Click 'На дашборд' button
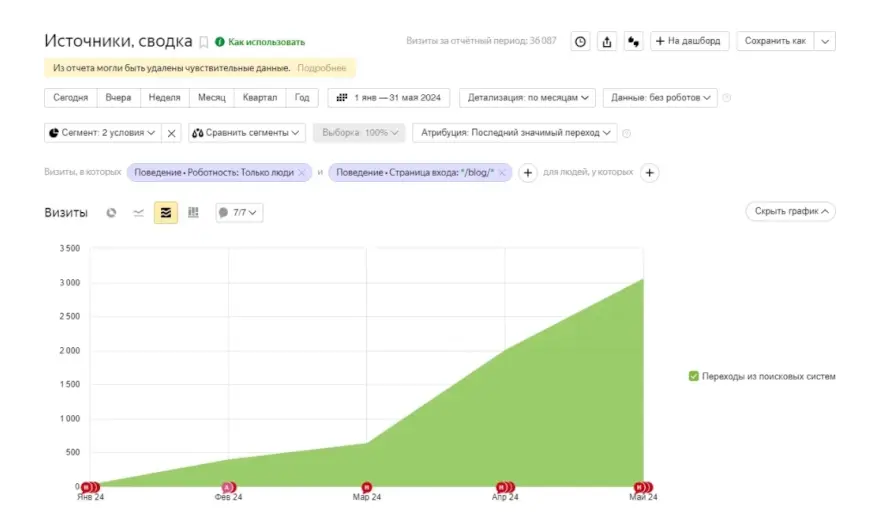Viewport: 880px width, 532px height. [x=690, y=41]
